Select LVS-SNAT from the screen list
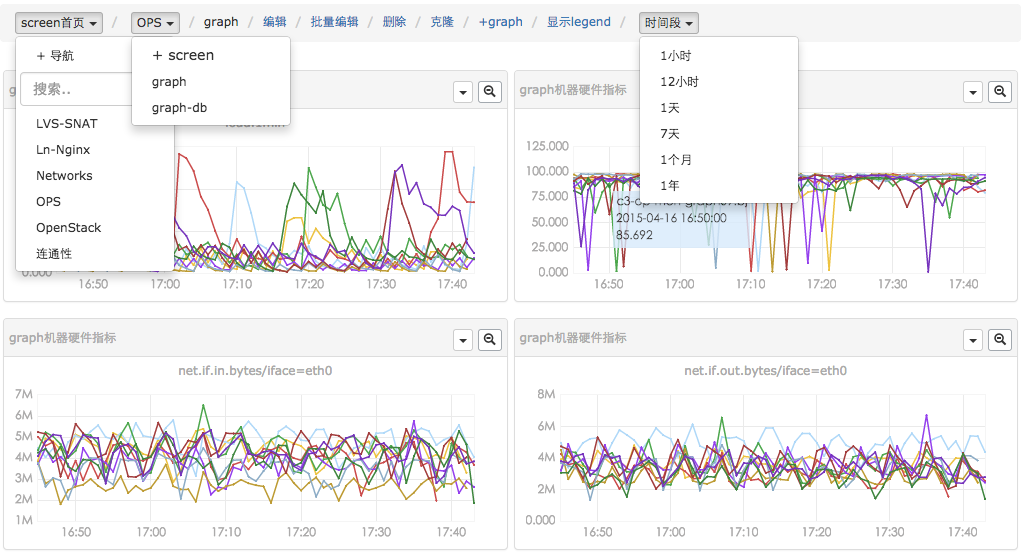Image resolution: width=1024 pixels, height=556 pixels. coord(67,123)
